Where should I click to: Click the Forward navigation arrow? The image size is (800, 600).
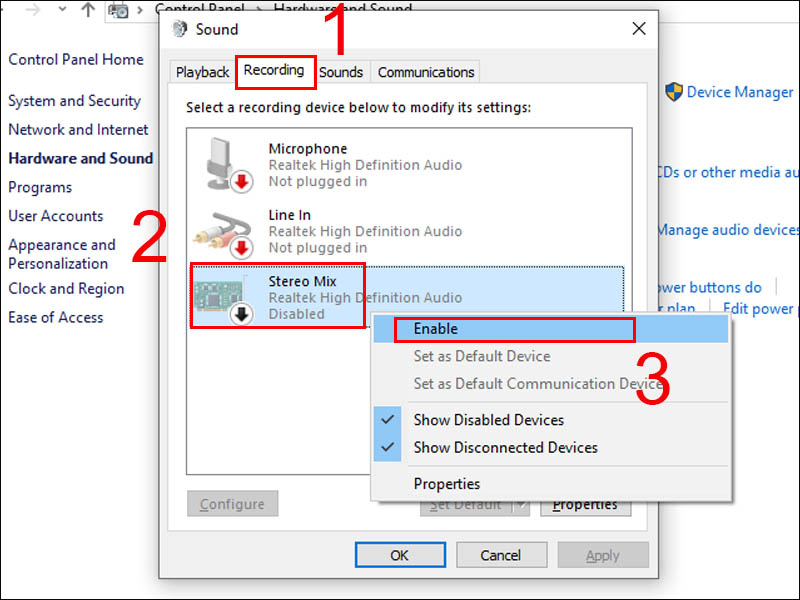coord(32,7)
